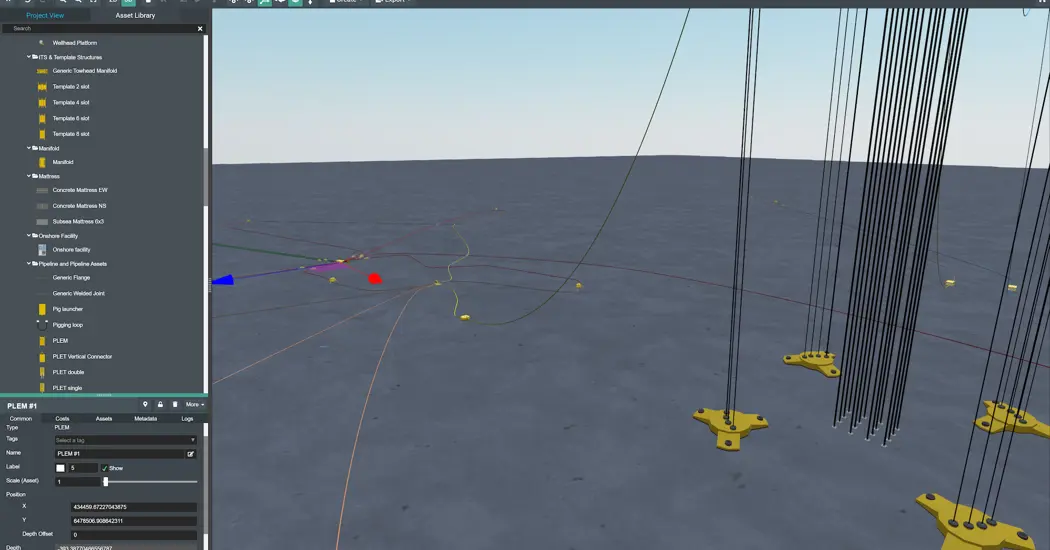Open the More dropdown menu
The height and width of the screenshot is (550, 1050).
(x=194, y=405)
